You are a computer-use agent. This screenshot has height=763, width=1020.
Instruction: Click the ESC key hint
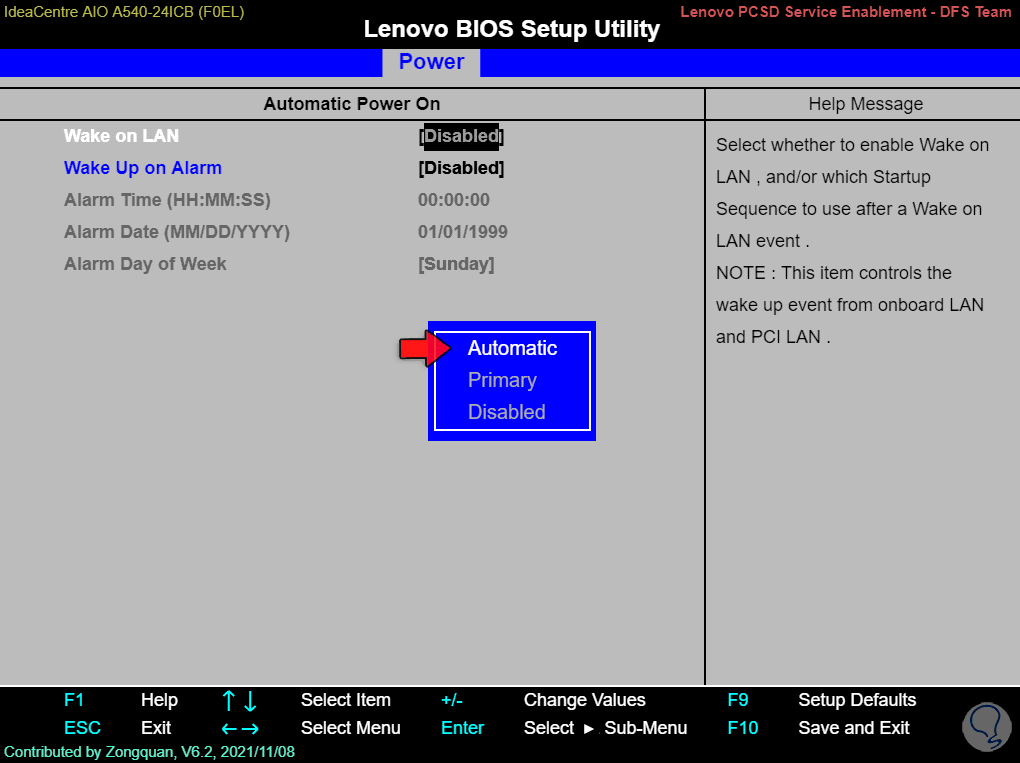tap(82, 728)
